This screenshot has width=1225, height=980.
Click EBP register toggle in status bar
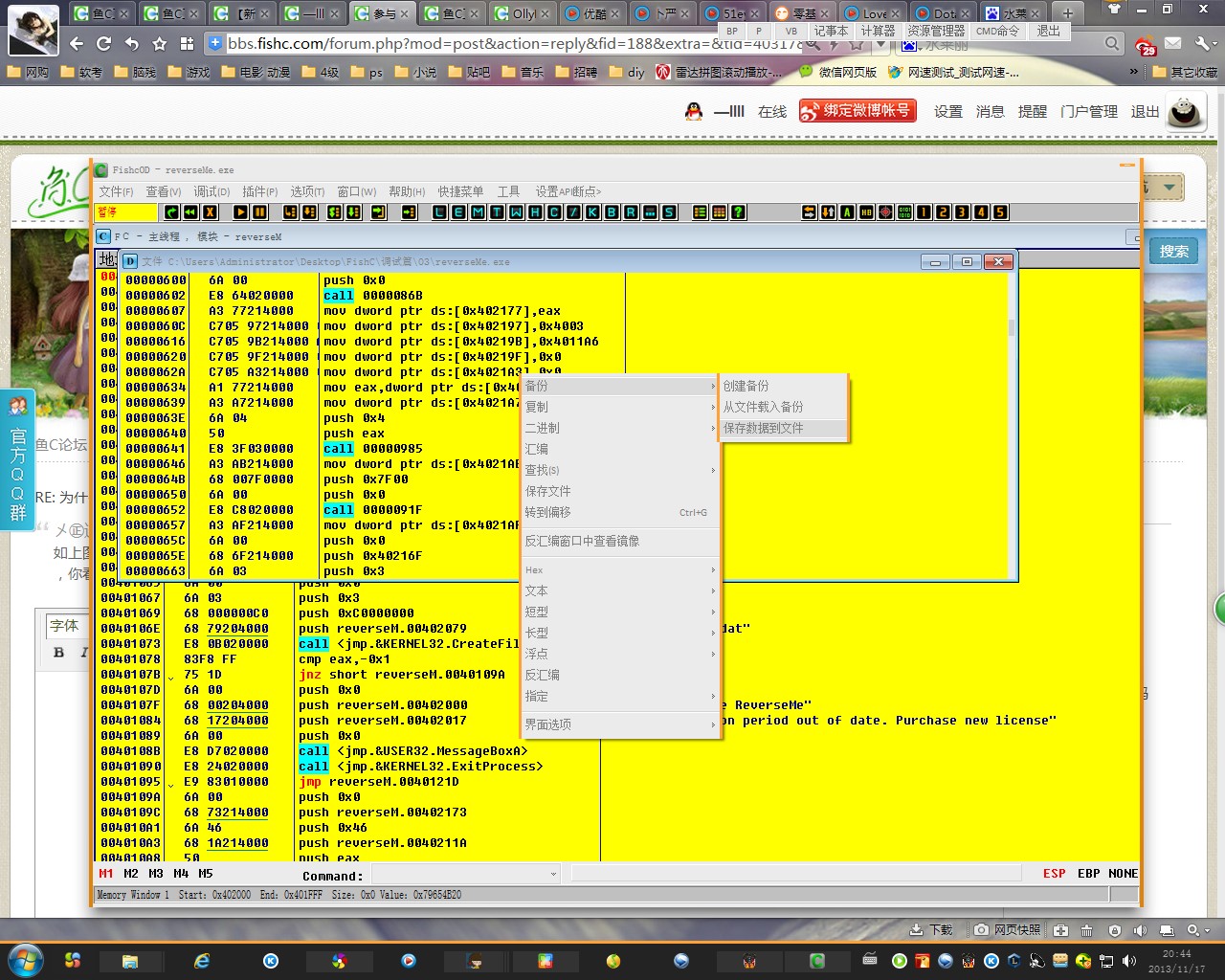1088,874
